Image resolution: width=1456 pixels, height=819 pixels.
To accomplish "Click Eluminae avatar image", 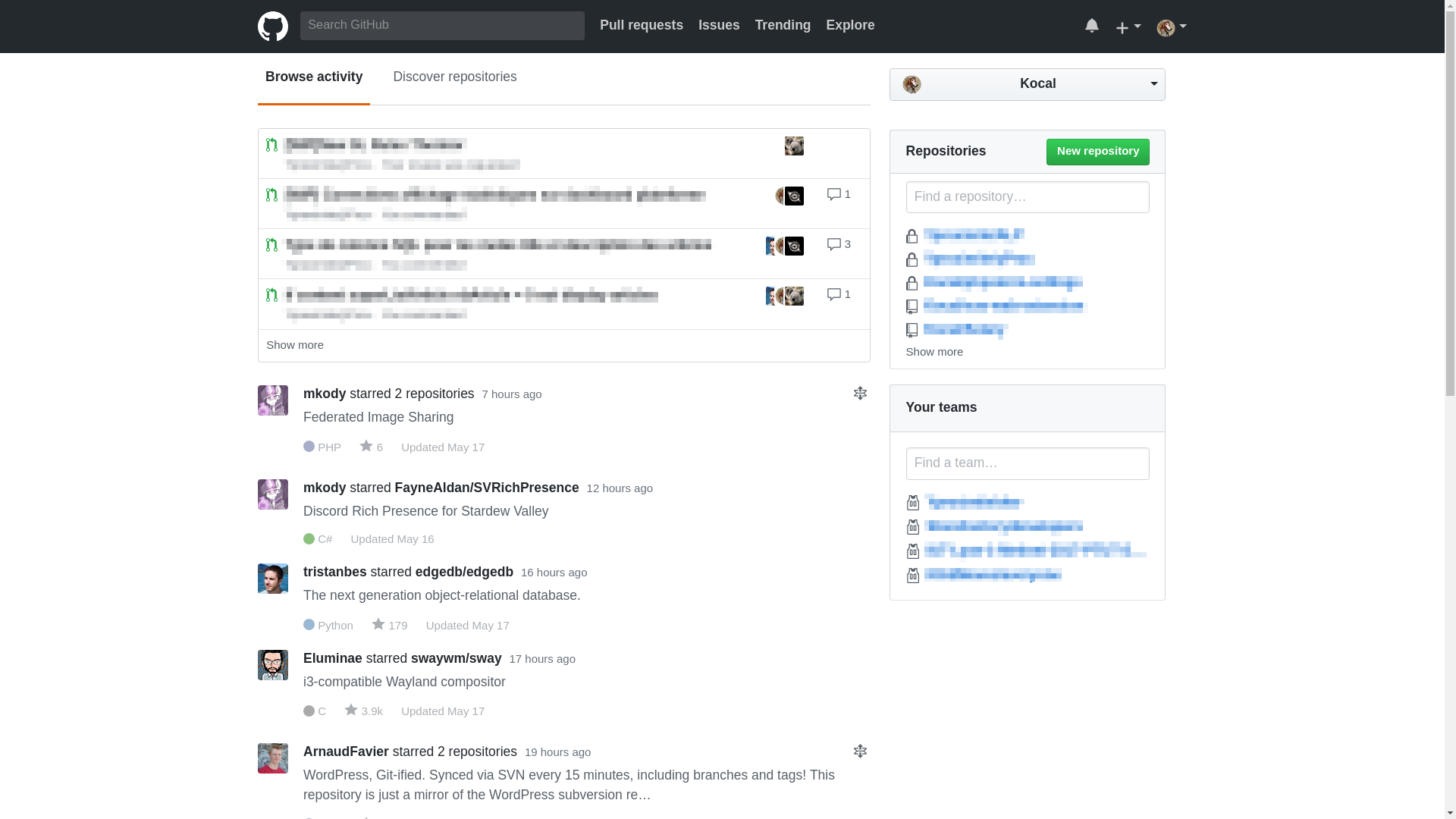I will click(273, 665).
